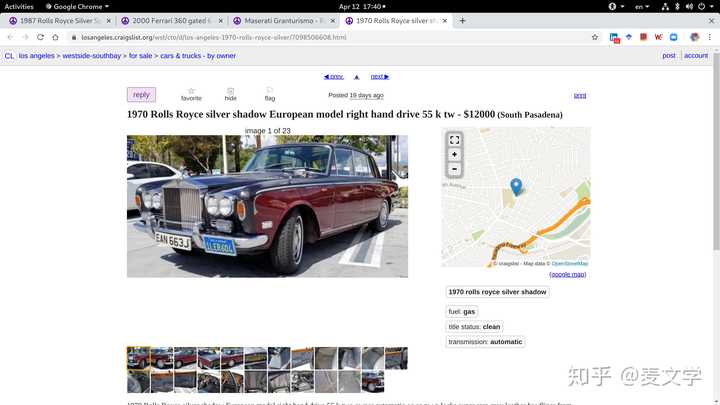Go up to the listings index arrow

(x=356, y=77)
